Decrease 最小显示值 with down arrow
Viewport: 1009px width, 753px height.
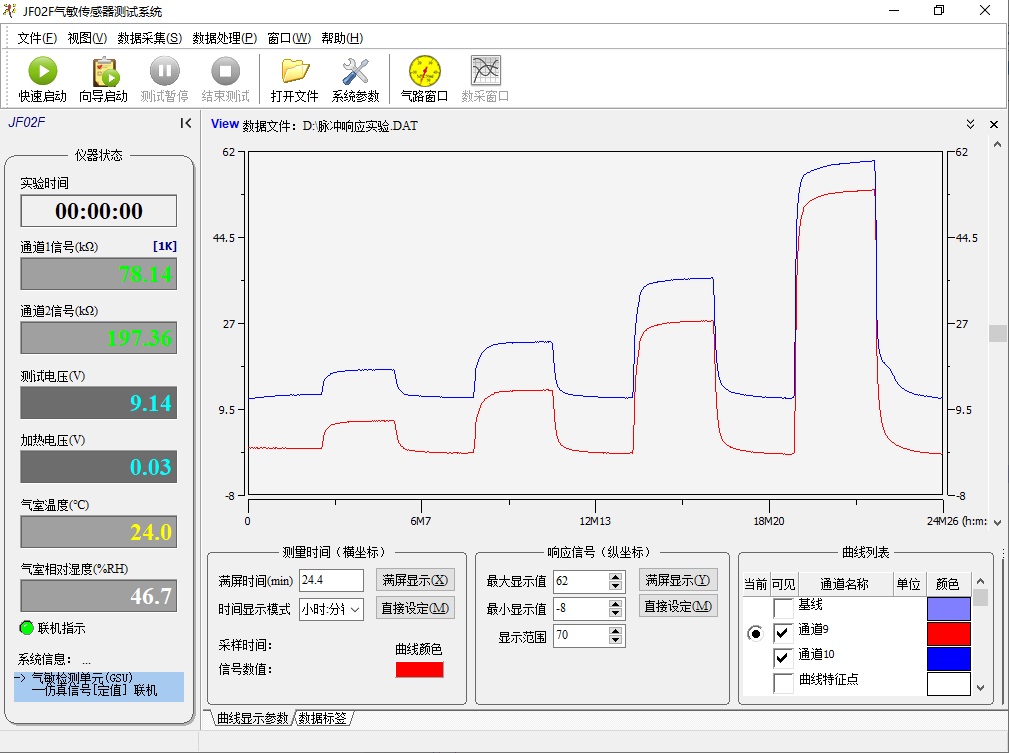pyautogui.click(x=616, y=613)
